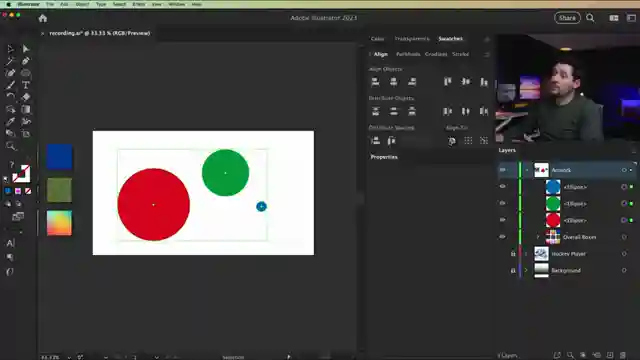Select the Type tool
Viewport: 640px width, 360px height.
point(26,85)
